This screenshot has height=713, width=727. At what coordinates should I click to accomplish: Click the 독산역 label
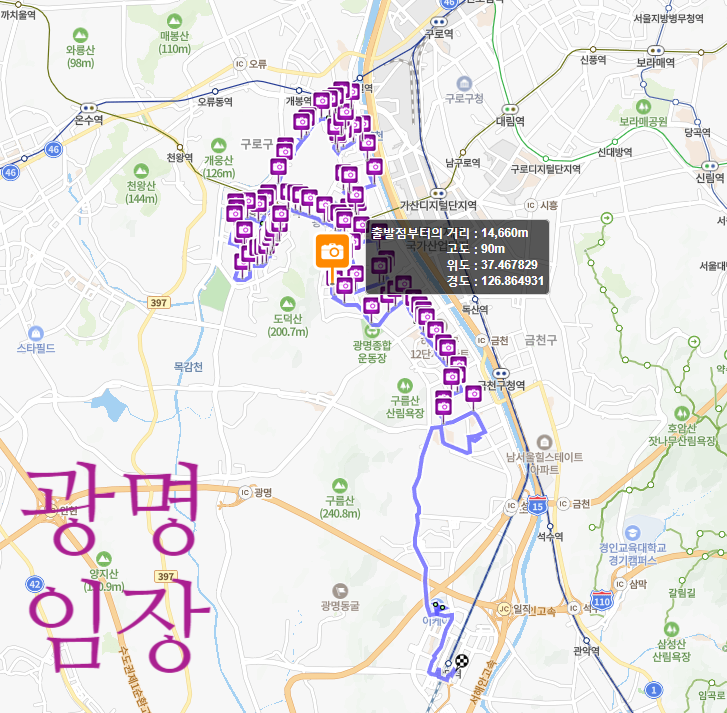[x=475, y=309]
